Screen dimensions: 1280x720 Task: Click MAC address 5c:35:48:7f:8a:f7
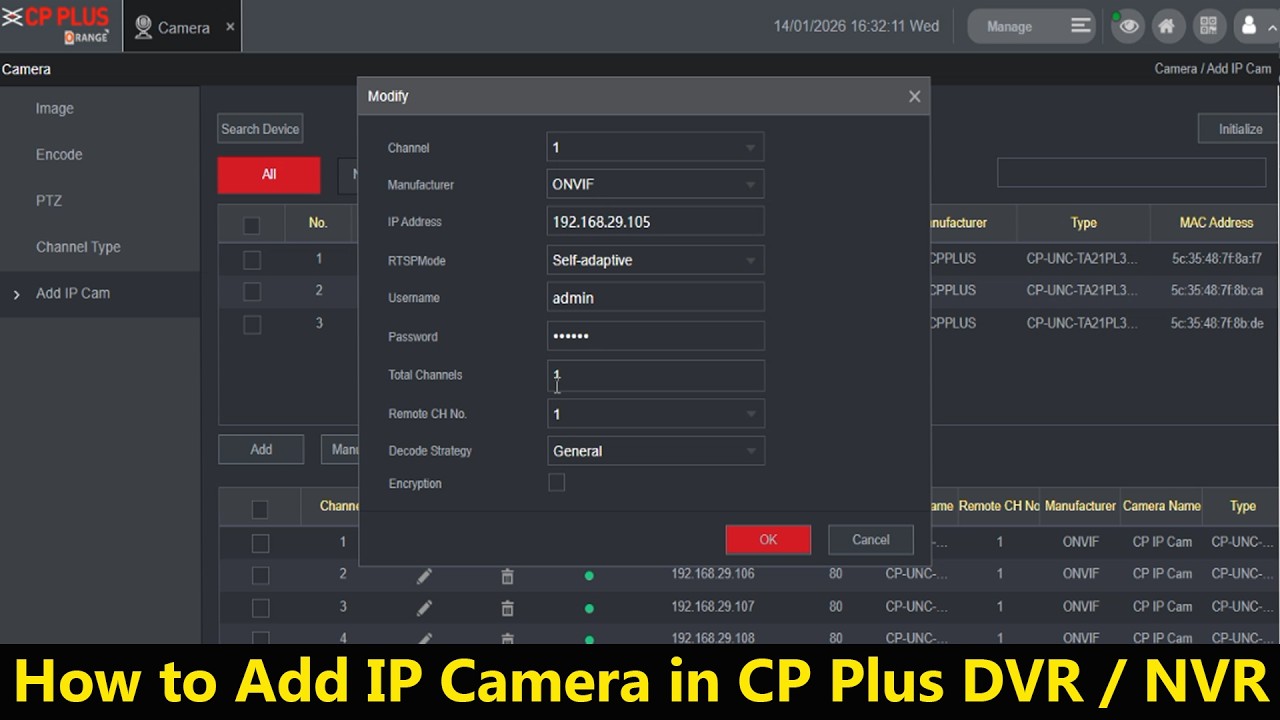pyautogui.click(x=1217, y=258)
